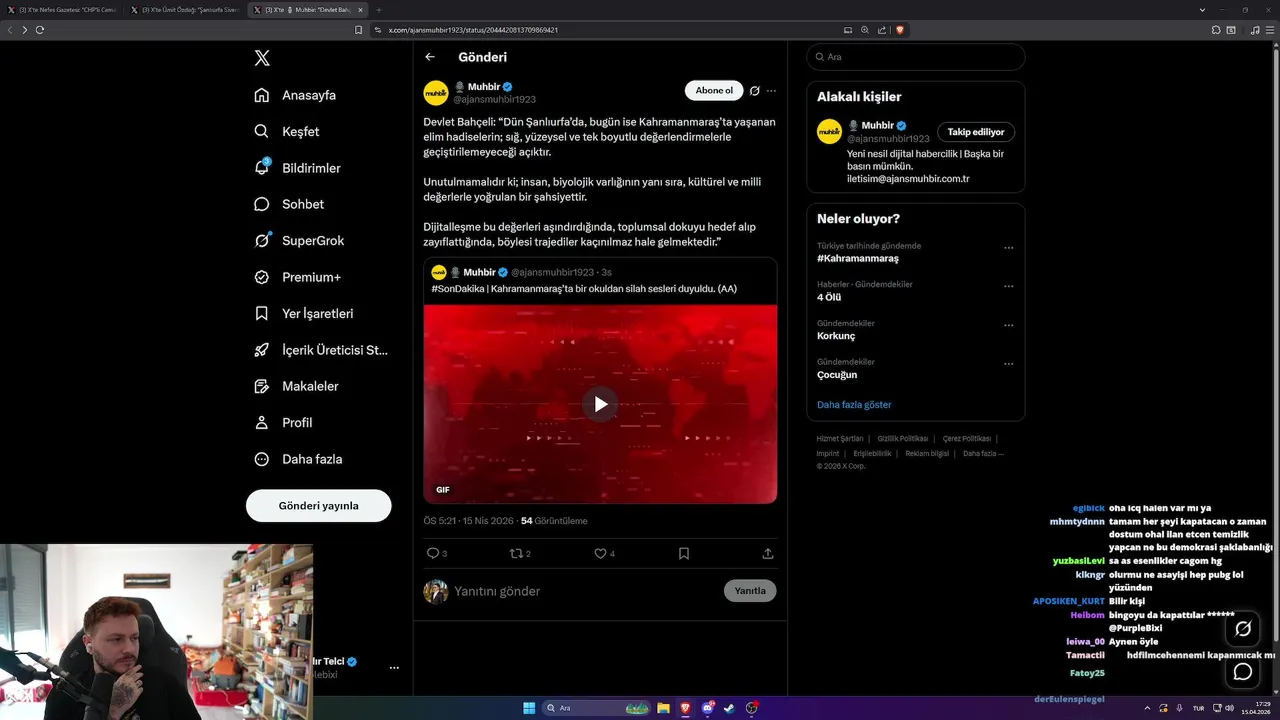Open Hizmet Şartları footer link
This screenshot has height=720, width=1280.
pos(840,439)
